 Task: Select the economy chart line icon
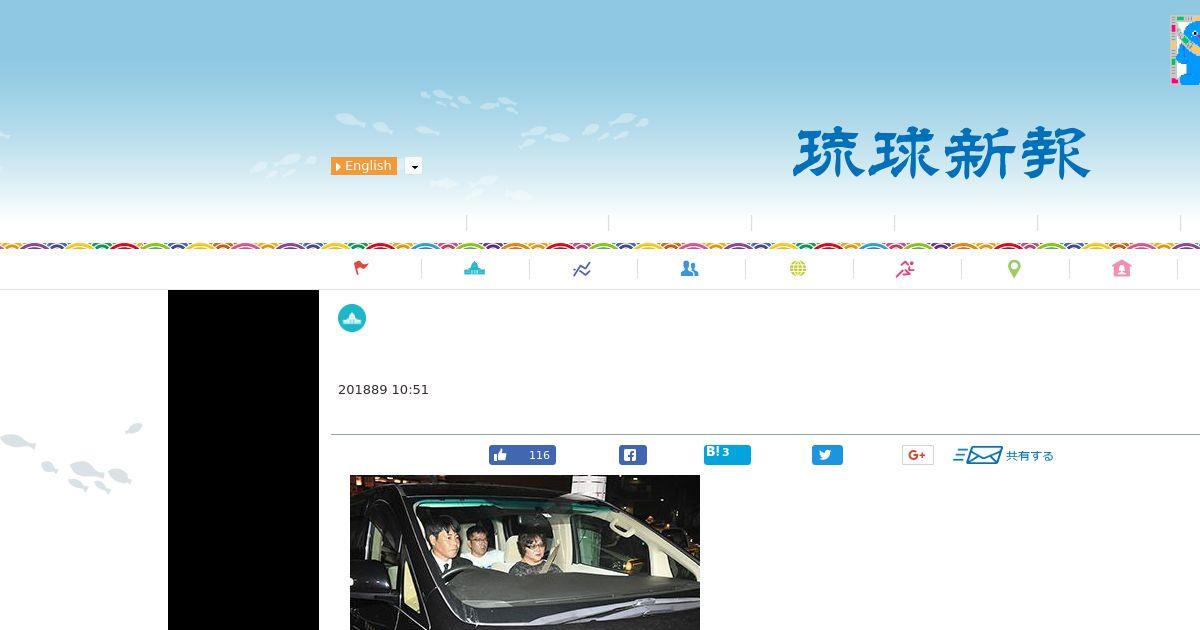(582, 269)
